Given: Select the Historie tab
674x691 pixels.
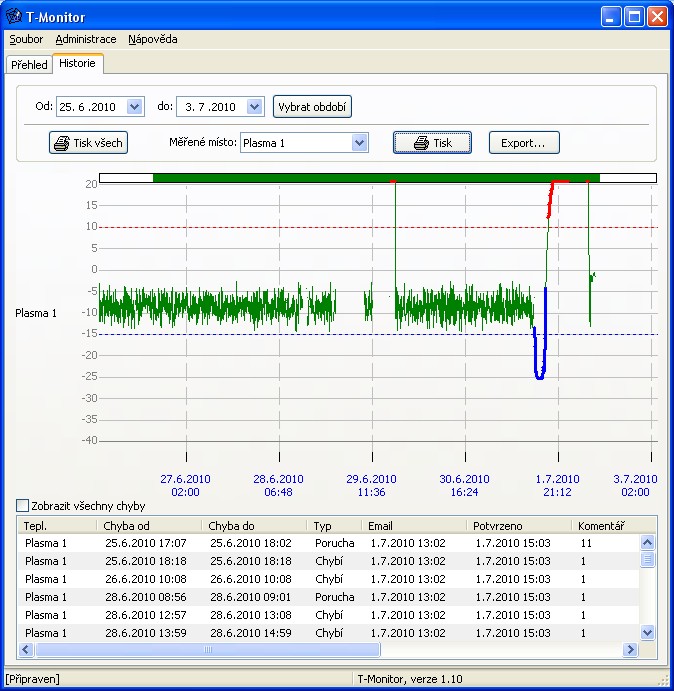Looking at the screenshot, I should [x=78, y=63].
